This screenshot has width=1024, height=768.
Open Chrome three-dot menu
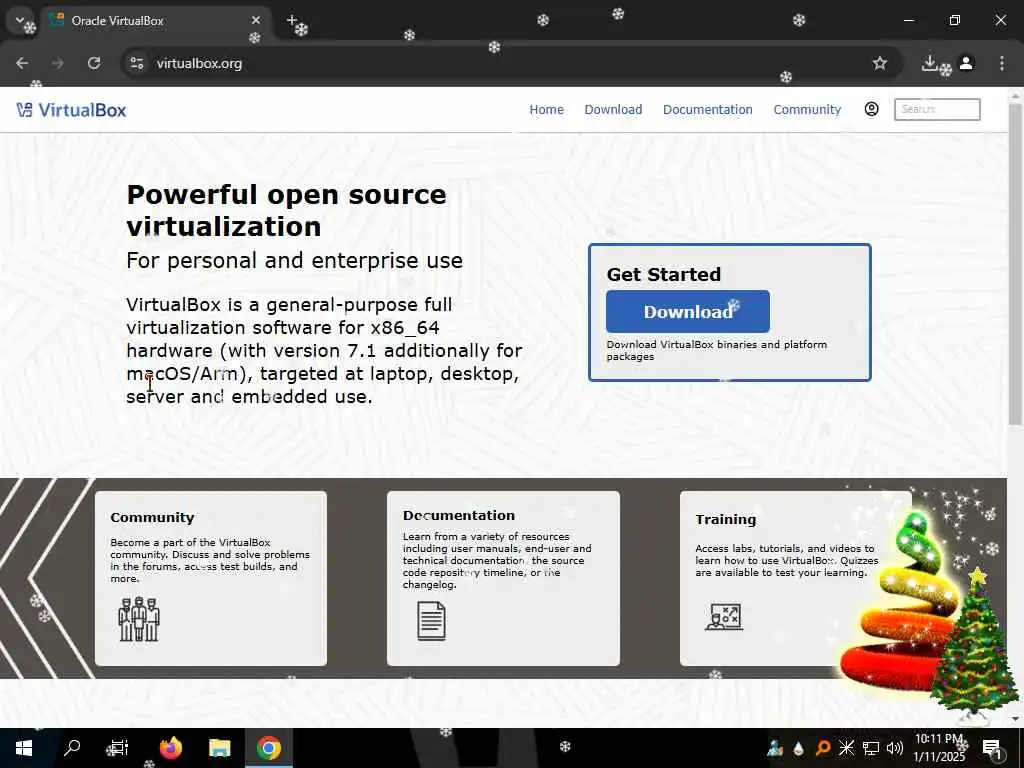tap(1002, 63)
